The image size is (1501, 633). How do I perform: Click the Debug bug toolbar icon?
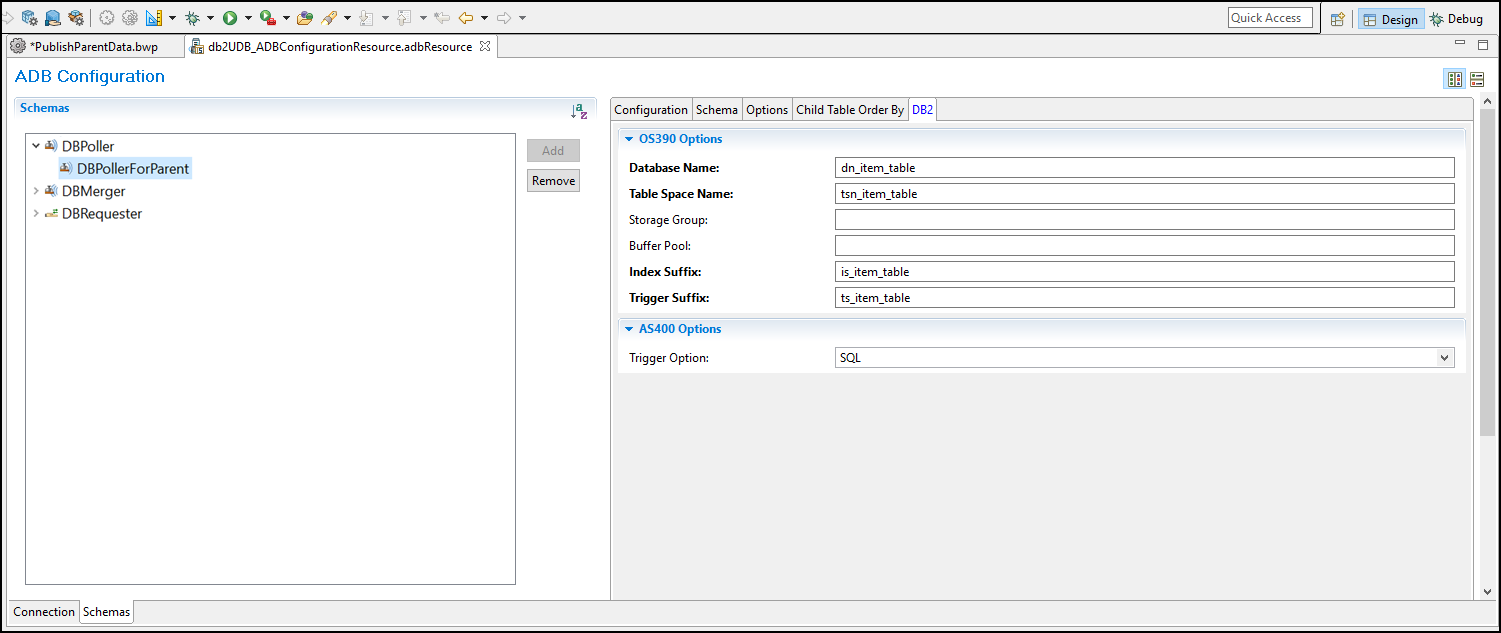point(192,18)
